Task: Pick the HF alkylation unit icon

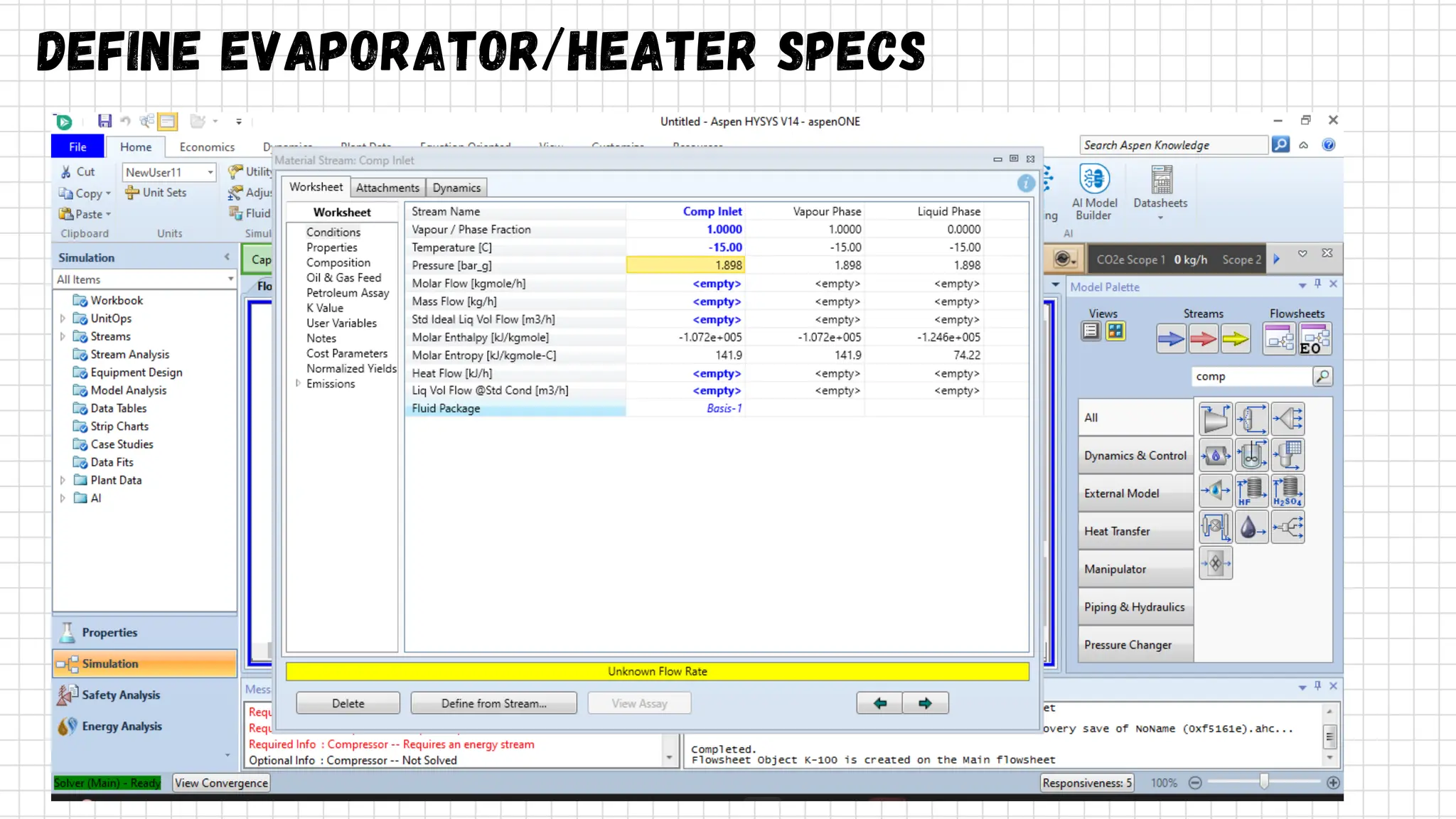Action: [x=1251, y=491]
